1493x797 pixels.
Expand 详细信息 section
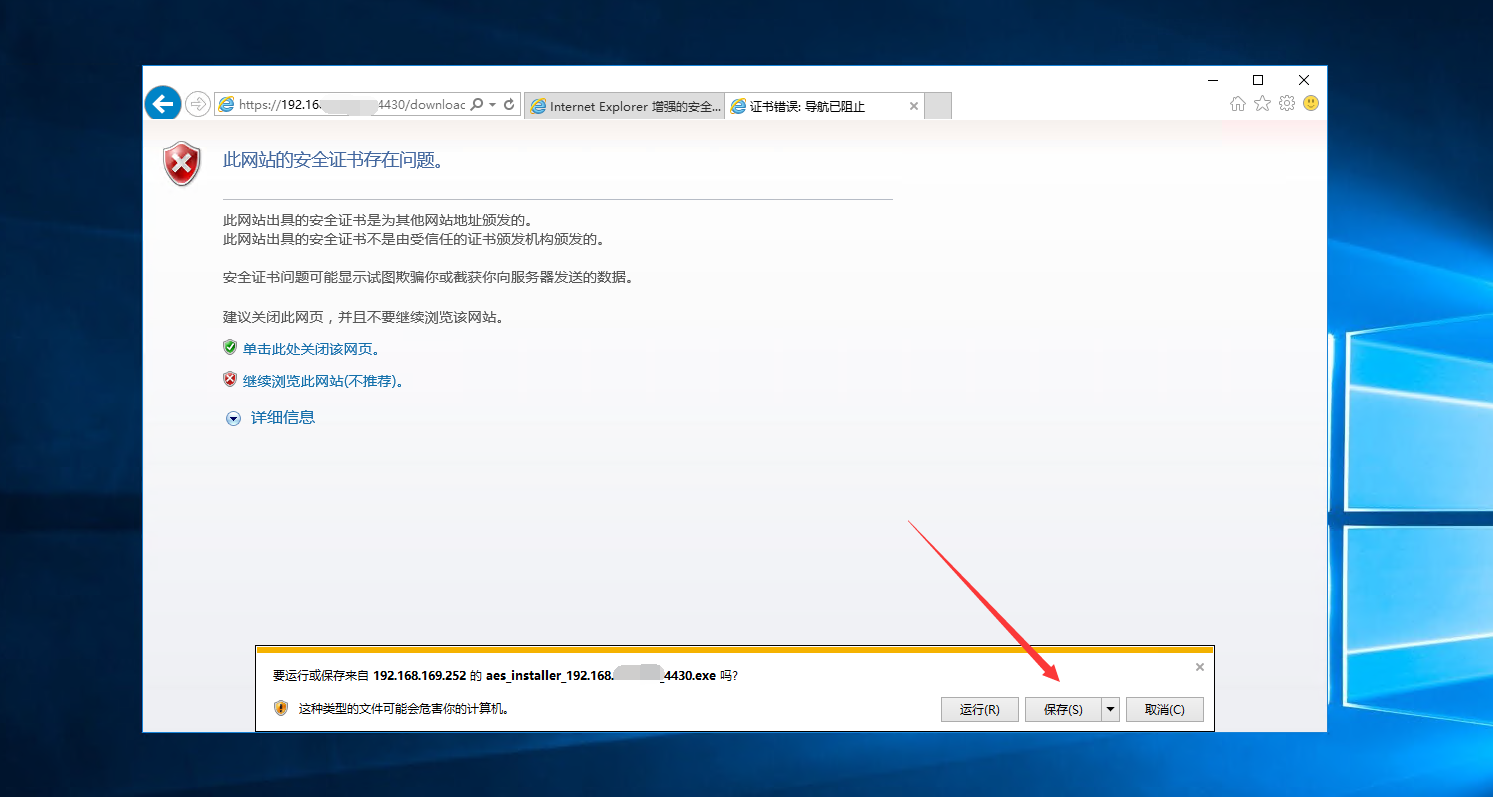[x=283, y=418]
